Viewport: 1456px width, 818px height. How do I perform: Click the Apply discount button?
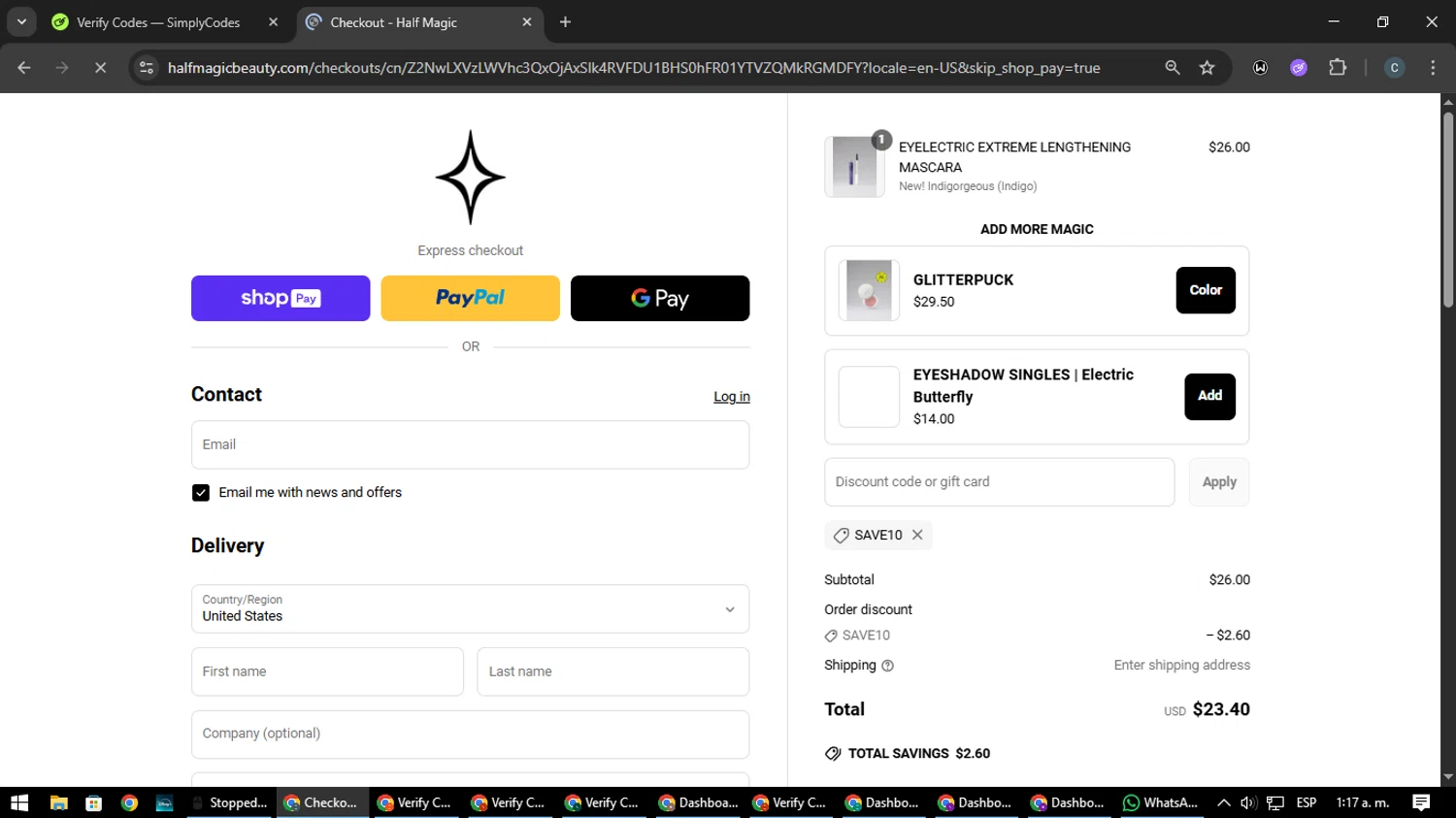pos(1219,482)
